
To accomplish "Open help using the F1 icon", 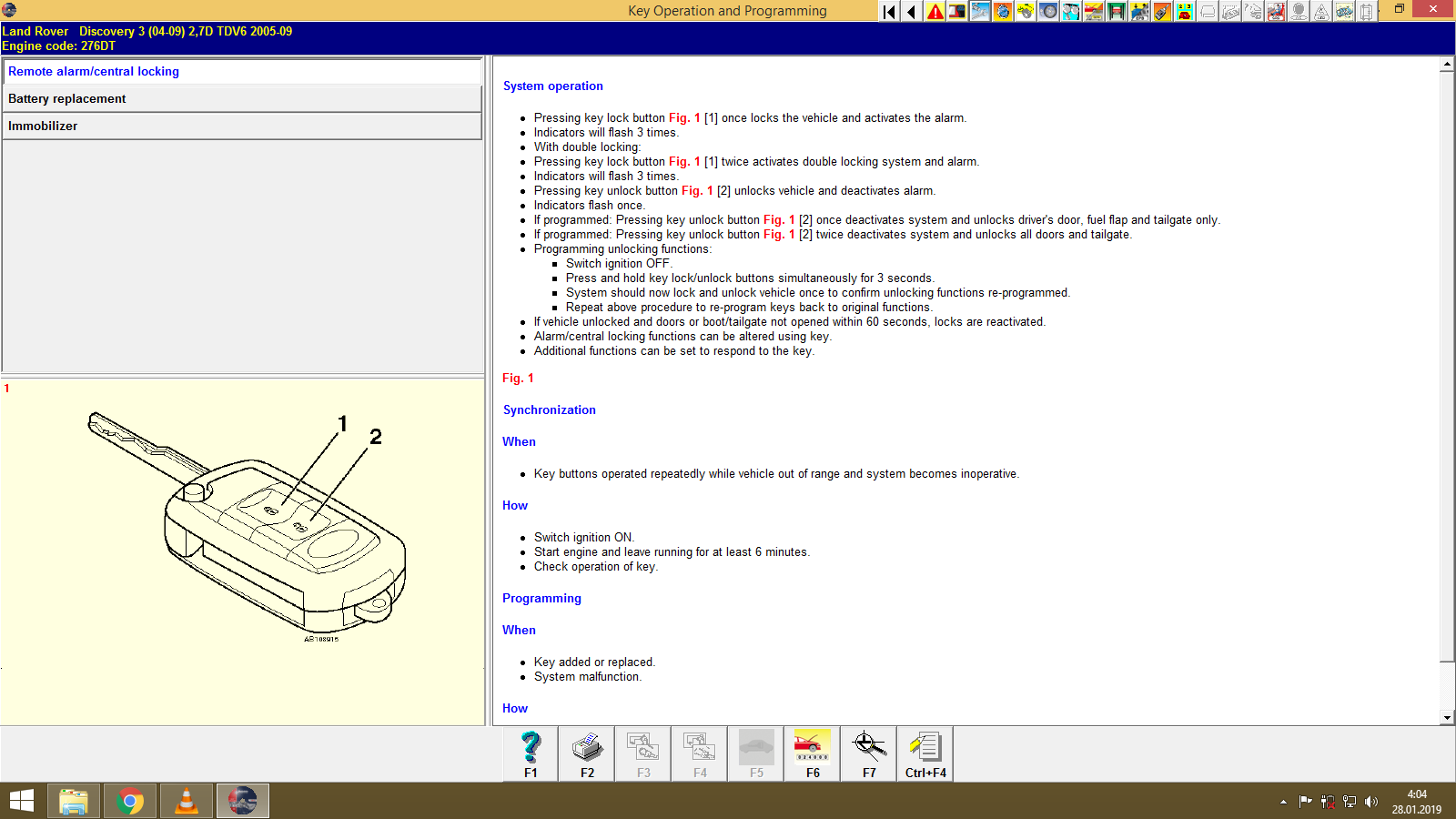I will click(x=529, y=751).
